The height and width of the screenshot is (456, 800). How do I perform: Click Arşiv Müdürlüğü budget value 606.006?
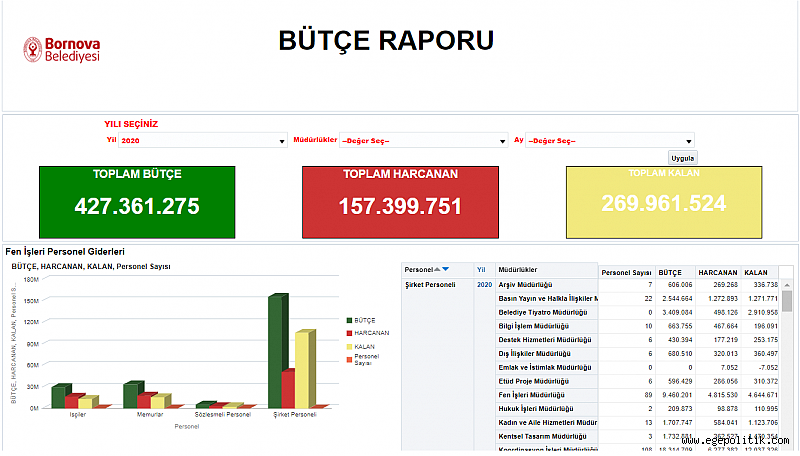680,285
